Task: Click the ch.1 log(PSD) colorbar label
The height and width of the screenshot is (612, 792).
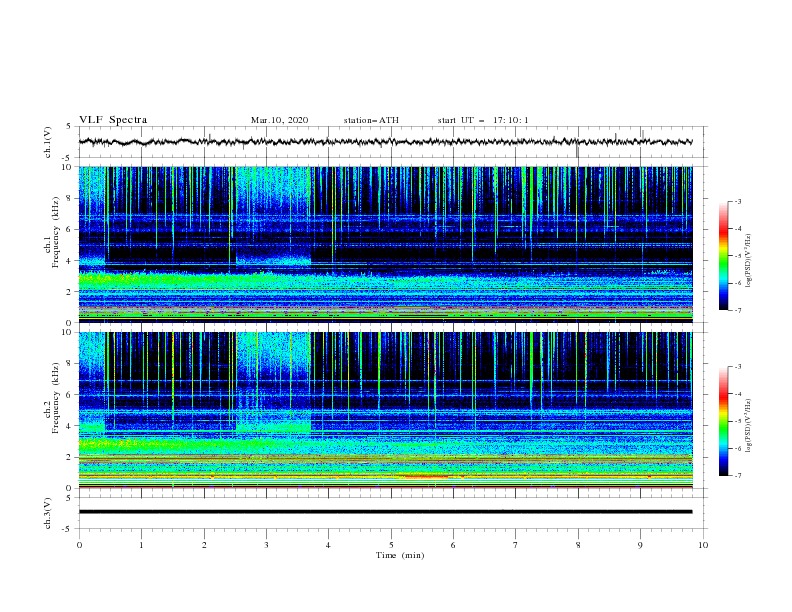Action: tap(749, 261)
